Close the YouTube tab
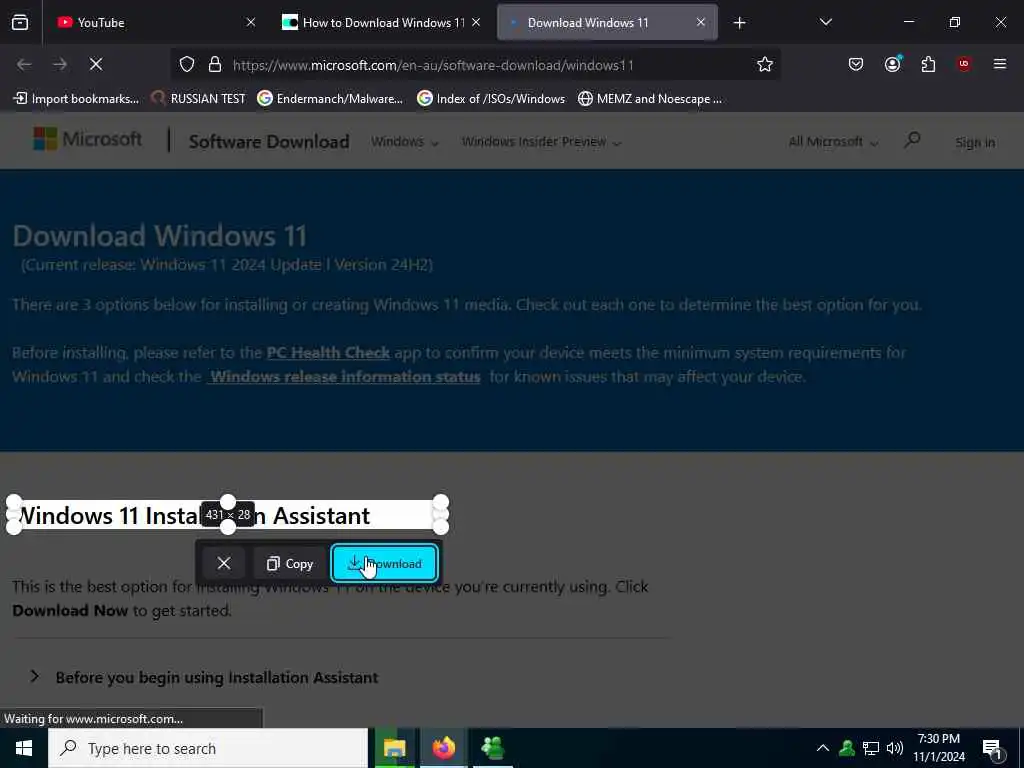 [251, 22]
